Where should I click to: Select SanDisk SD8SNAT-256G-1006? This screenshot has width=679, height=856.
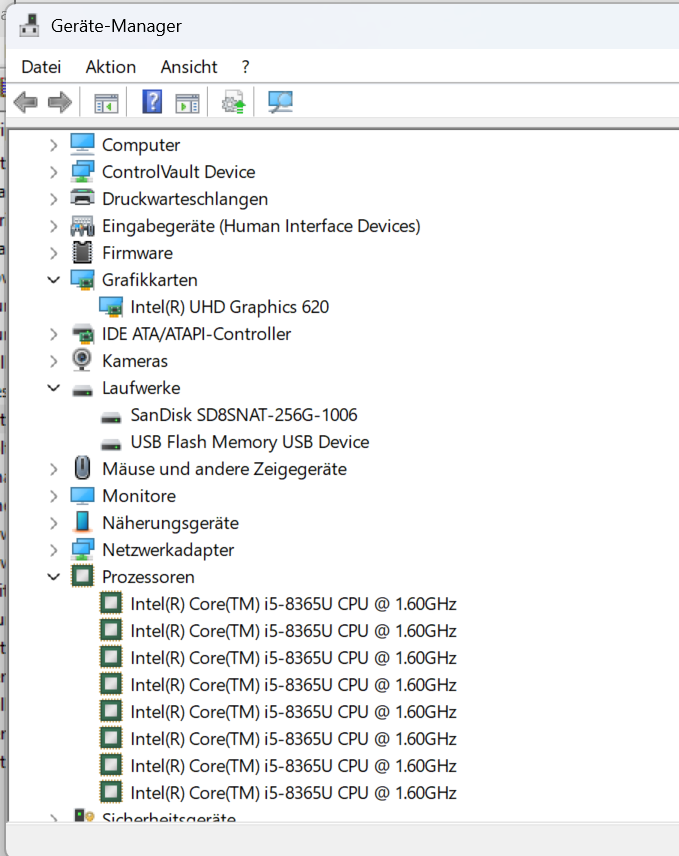[244, 415]
